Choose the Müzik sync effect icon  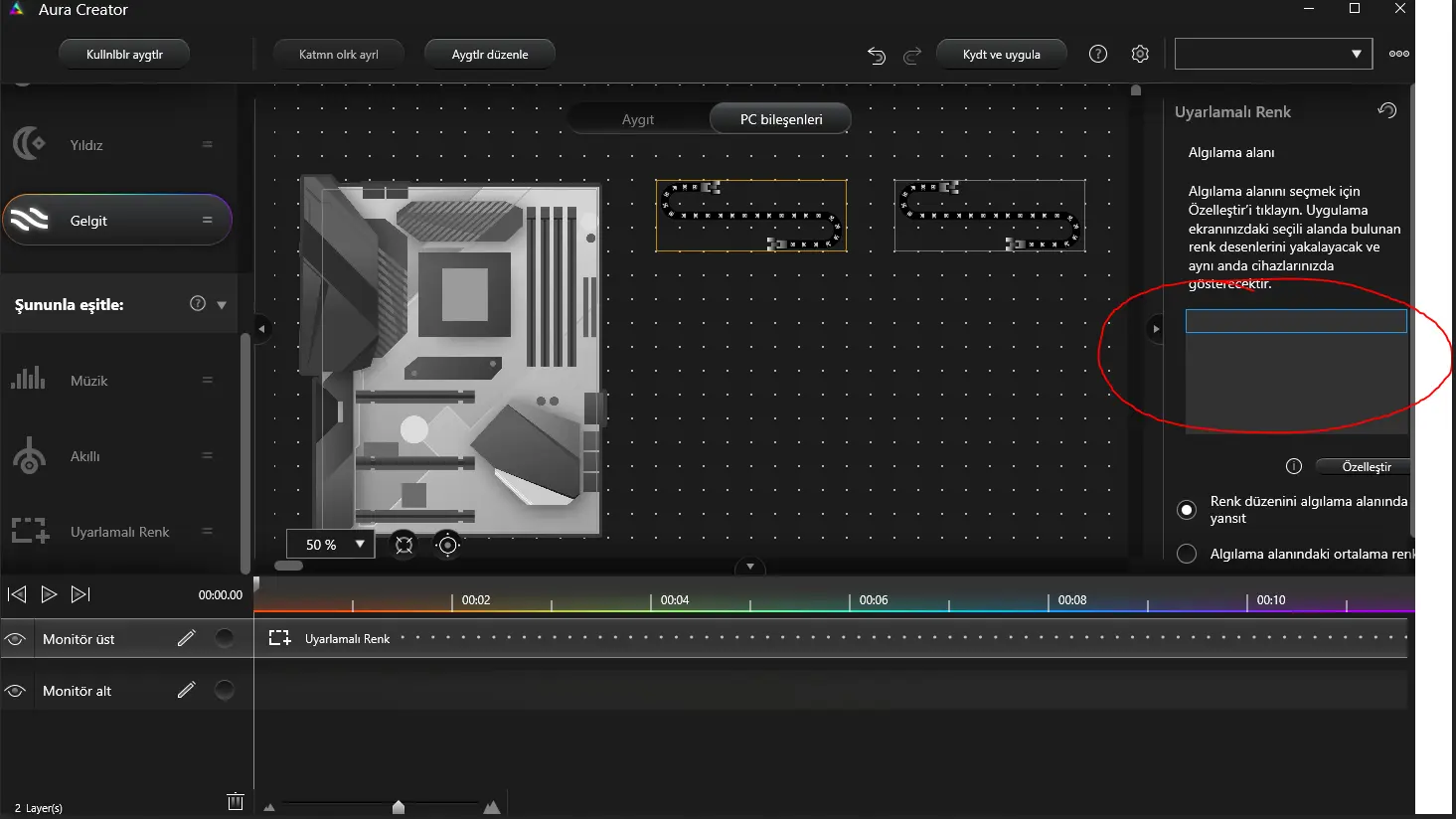coord(29,379)
